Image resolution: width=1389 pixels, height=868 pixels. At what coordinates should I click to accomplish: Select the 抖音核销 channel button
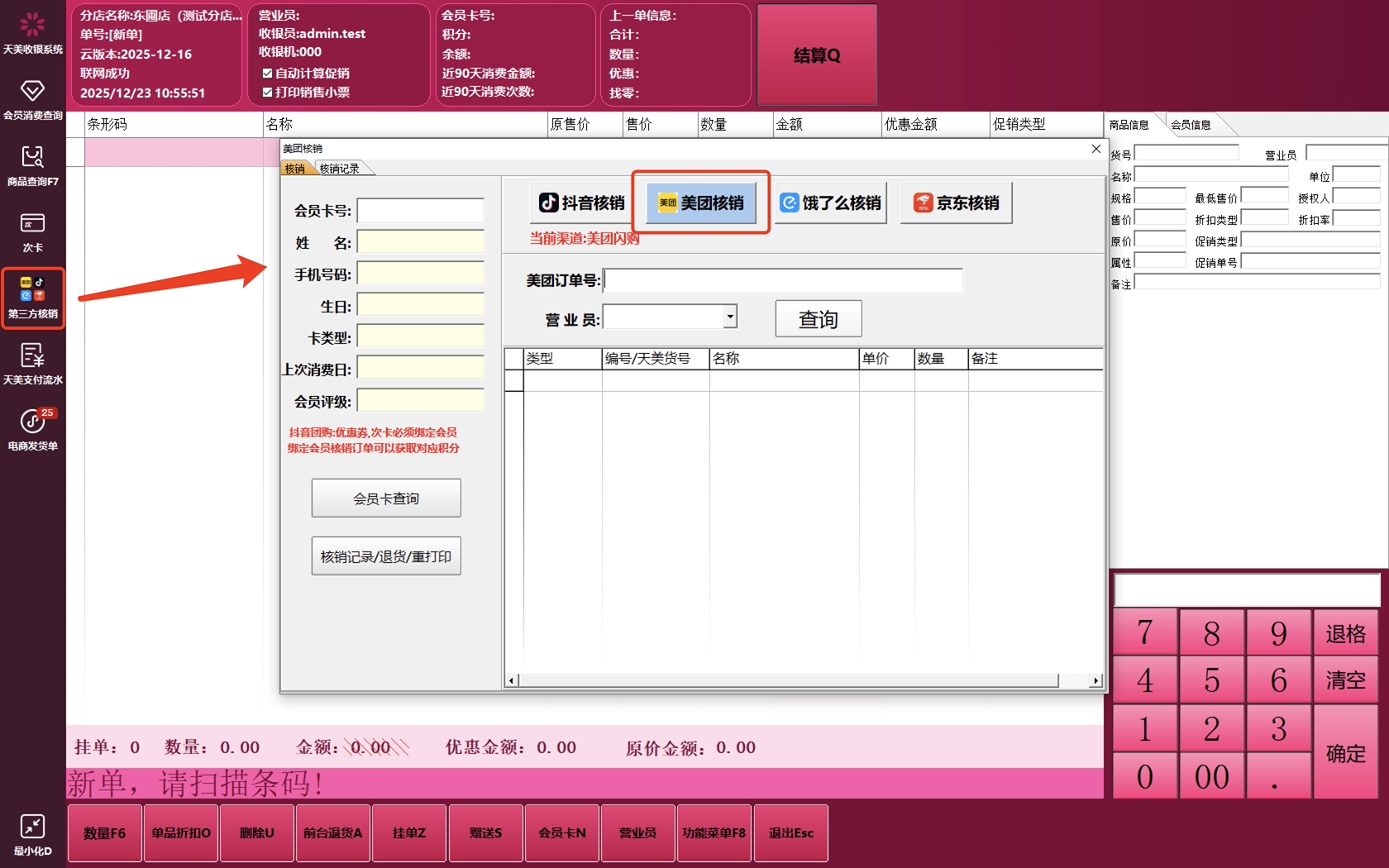(582, 203)
